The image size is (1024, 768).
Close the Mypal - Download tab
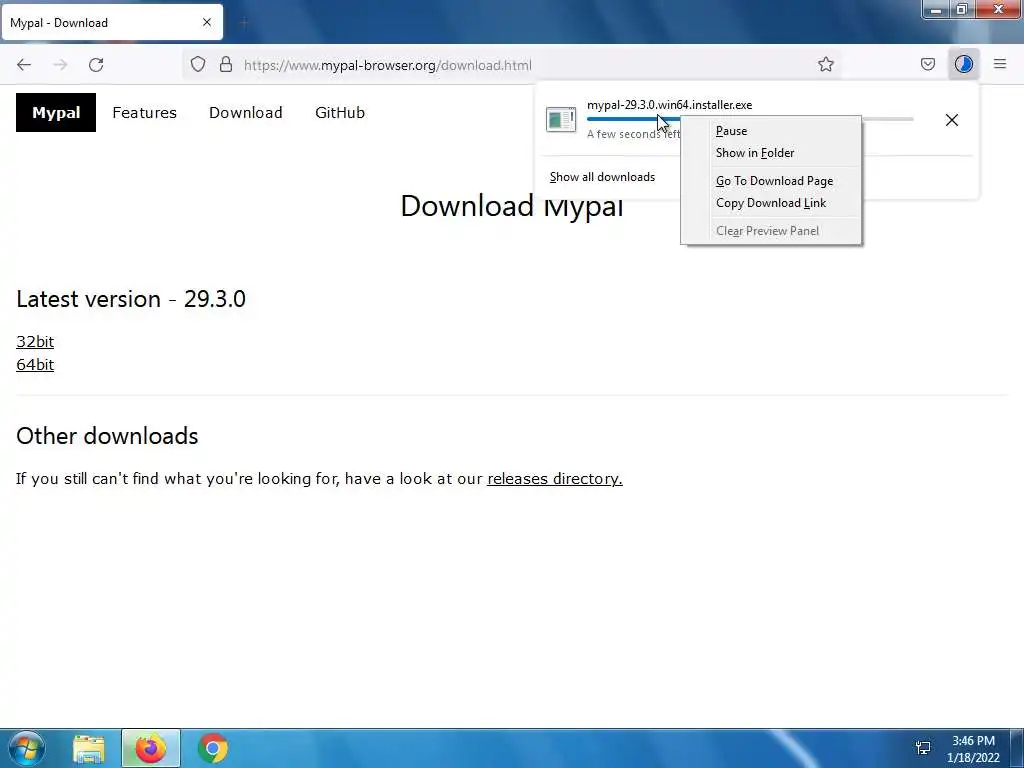coord(207,22)
